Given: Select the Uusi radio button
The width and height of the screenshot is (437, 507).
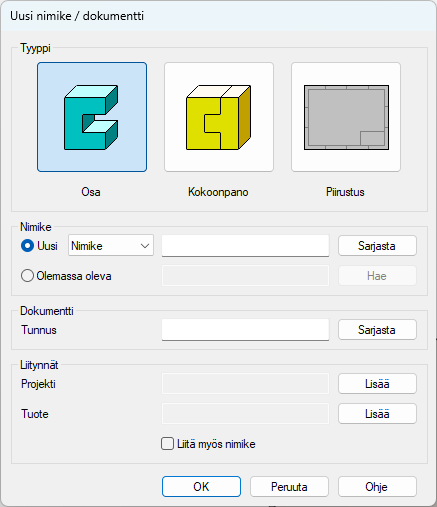Looking at the screenshot, I should [x=27, y=246].
